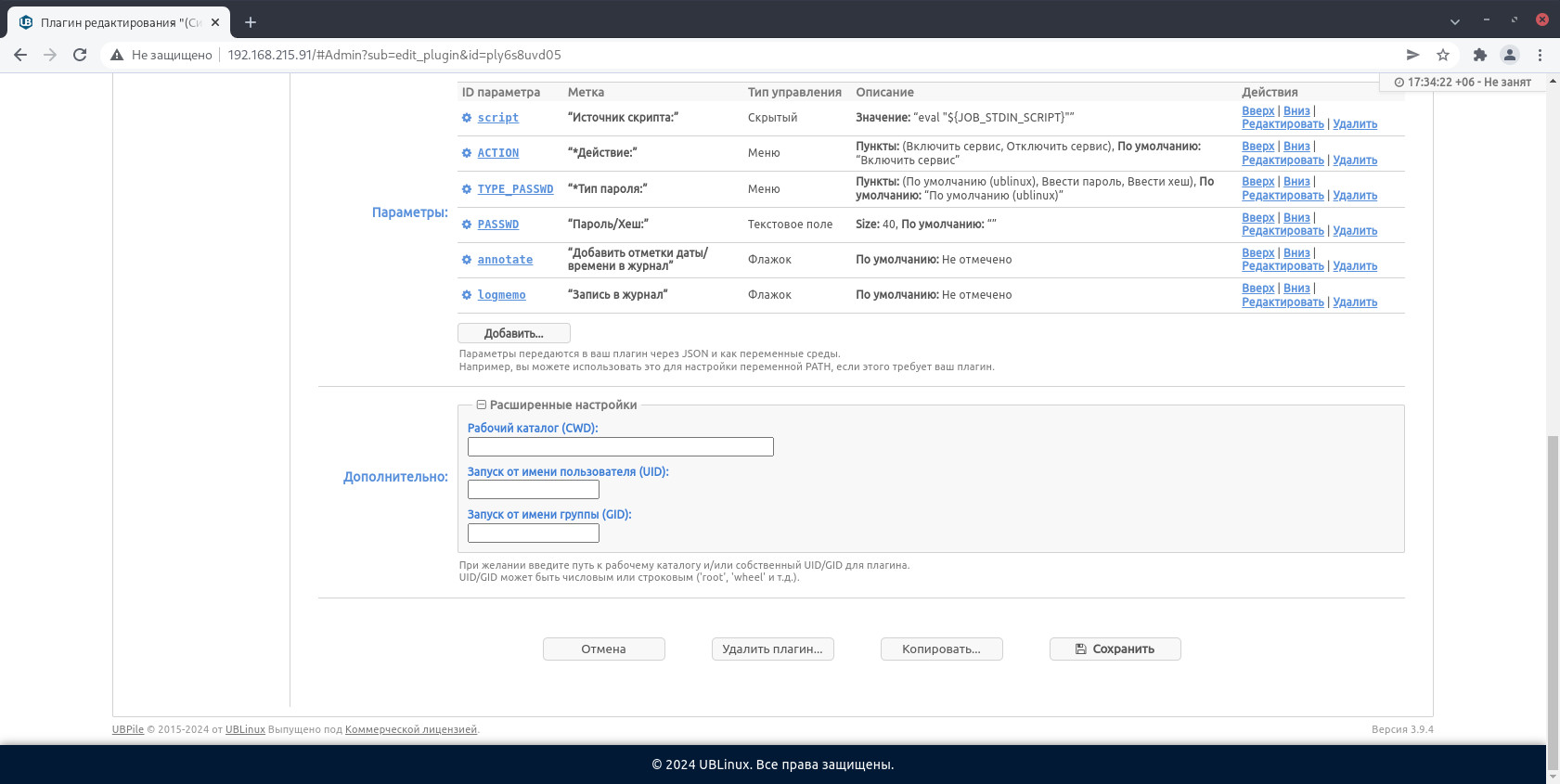1560x784 pixels.
Task: Click the browser address bar URL
Action: (x=394, y=55)
